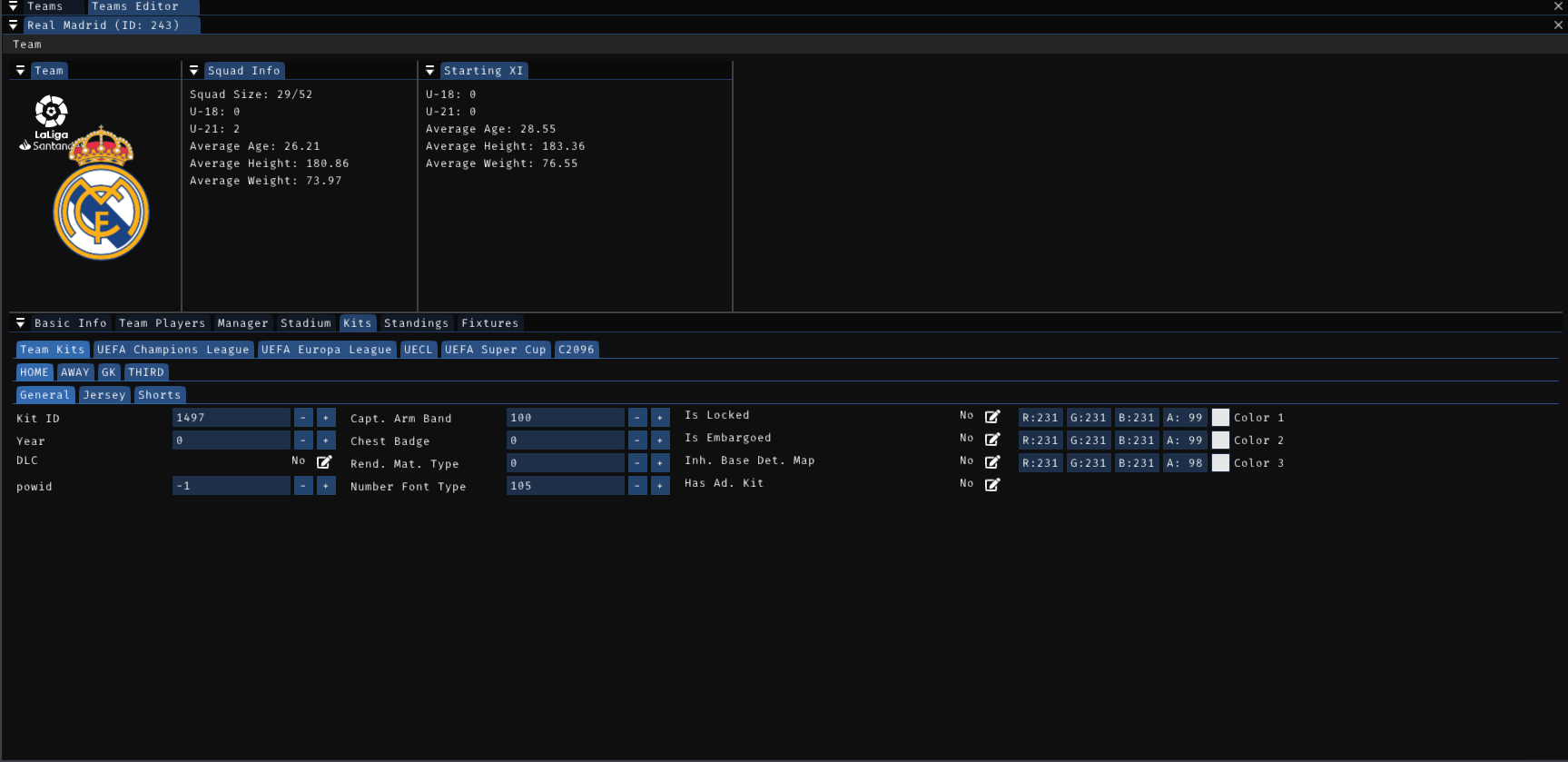1568x762 pixels.
Task: Click the Color 2 green channel field
Action: pos(1089,440)
